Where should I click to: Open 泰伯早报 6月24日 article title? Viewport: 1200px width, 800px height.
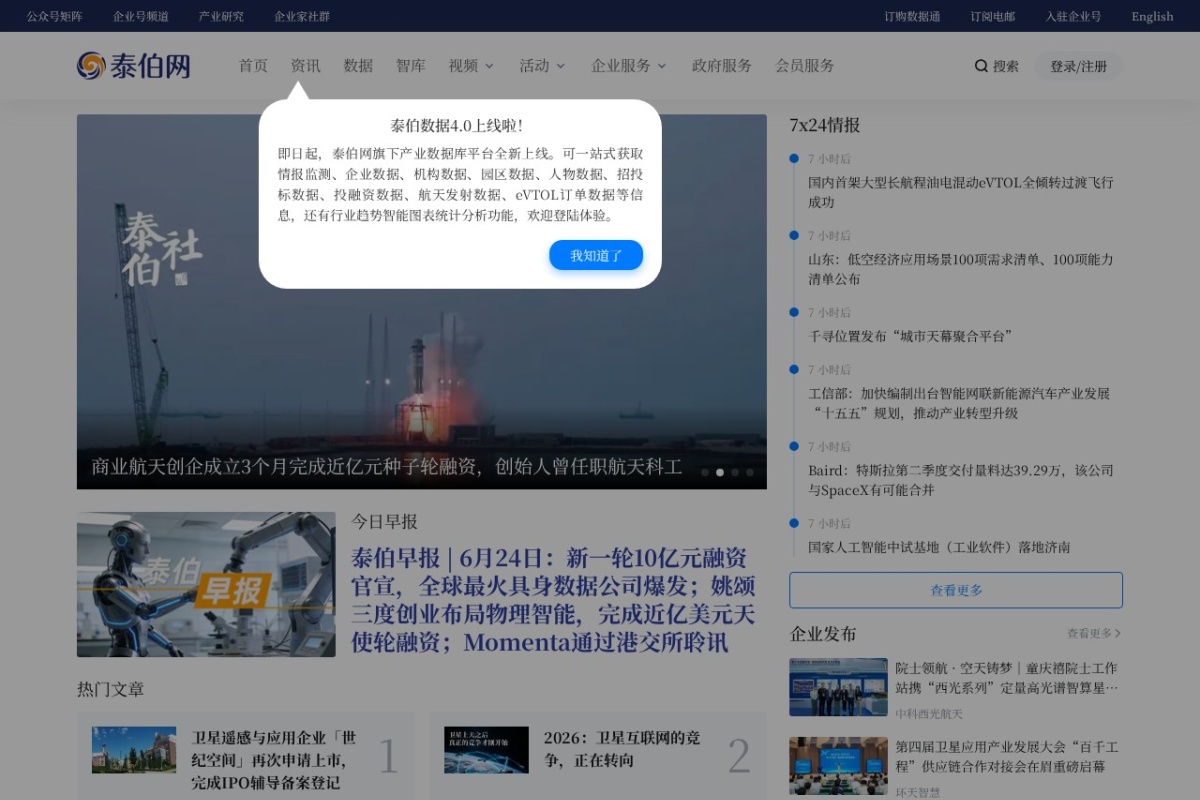pos(553,599)
